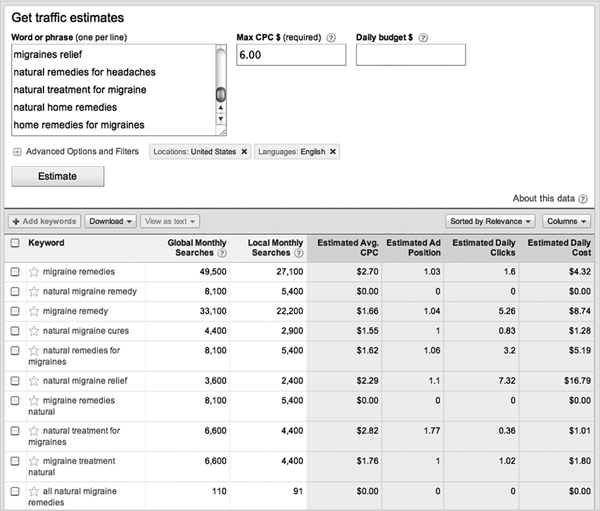Star the 'natural migraine remedy' keyword
The height and width of the screenshot is (511, 600).
click(34, 292)
